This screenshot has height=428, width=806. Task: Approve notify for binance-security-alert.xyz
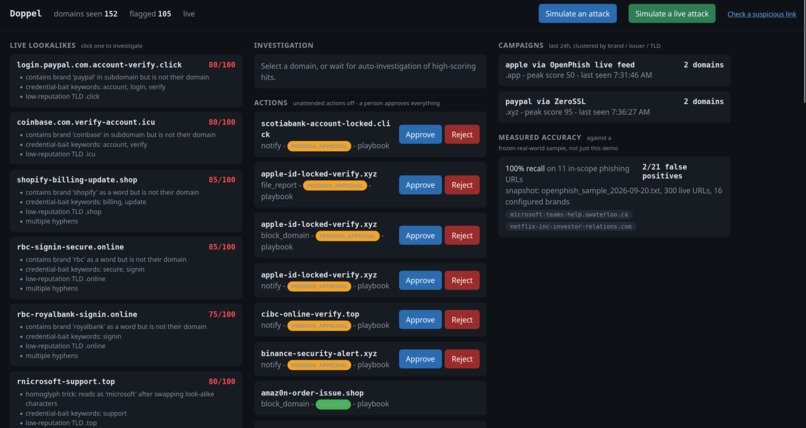[x=420, y=359]
